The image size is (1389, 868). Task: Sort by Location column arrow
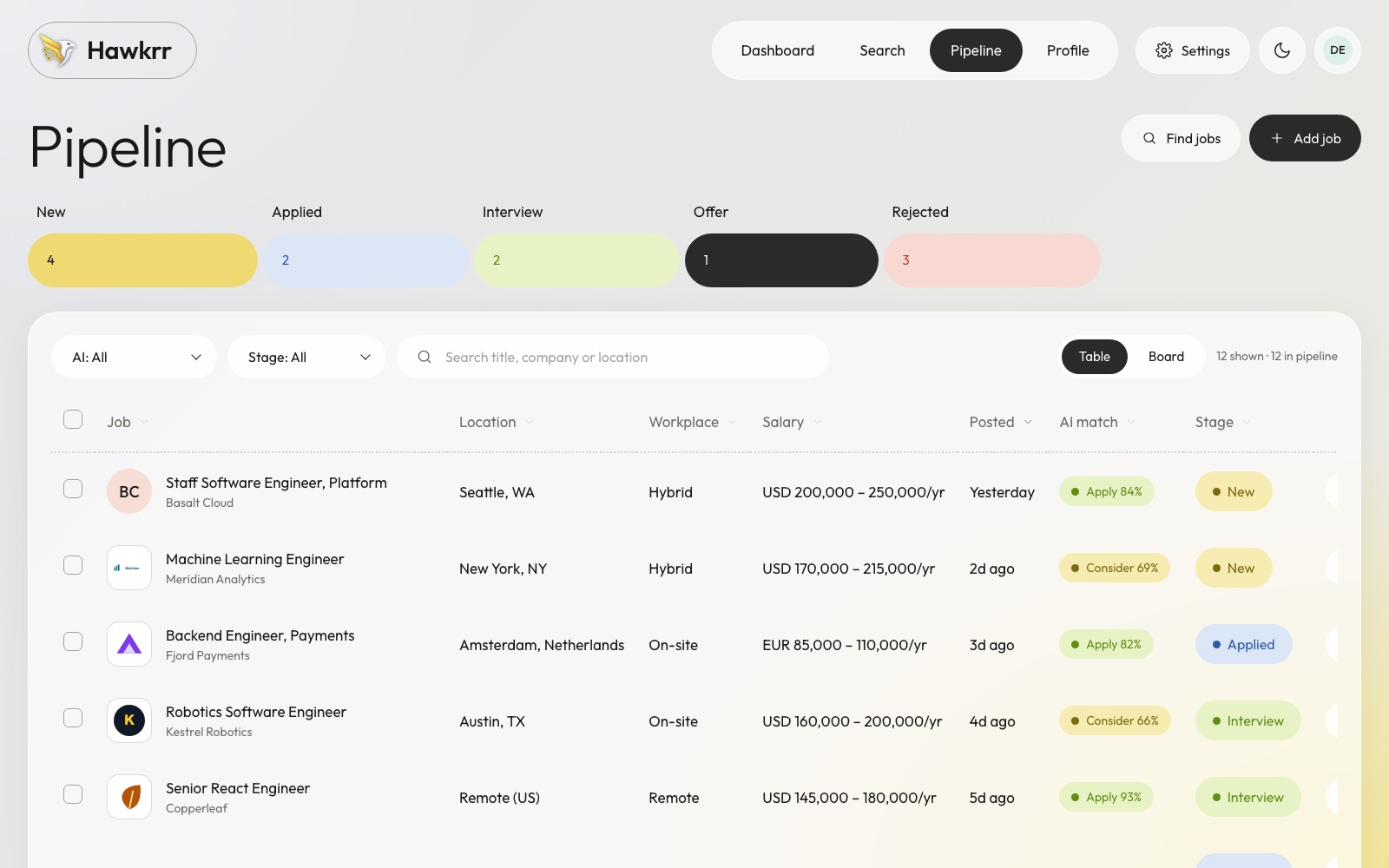click(x=530, y=423)
